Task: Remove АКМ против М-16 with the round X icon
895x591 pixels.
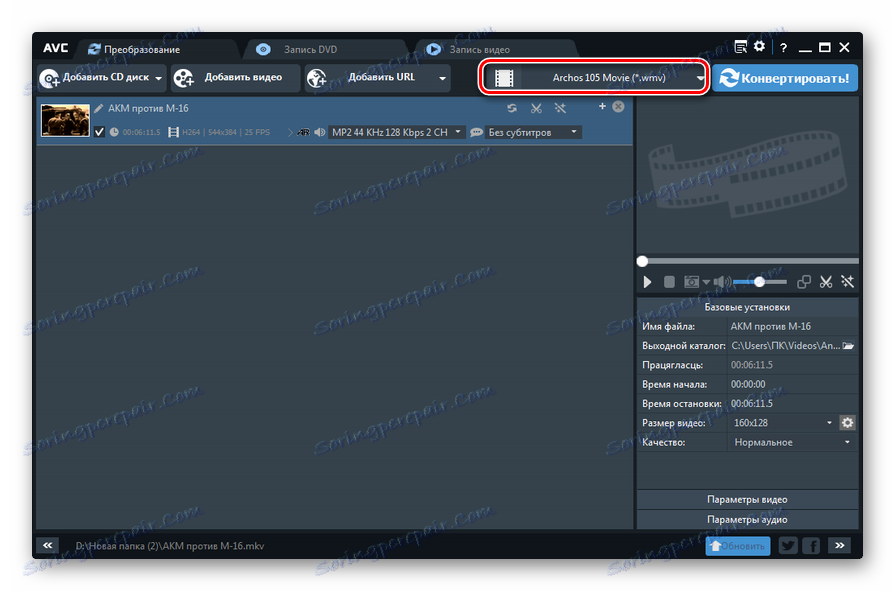Action: (x=618, y=107)
